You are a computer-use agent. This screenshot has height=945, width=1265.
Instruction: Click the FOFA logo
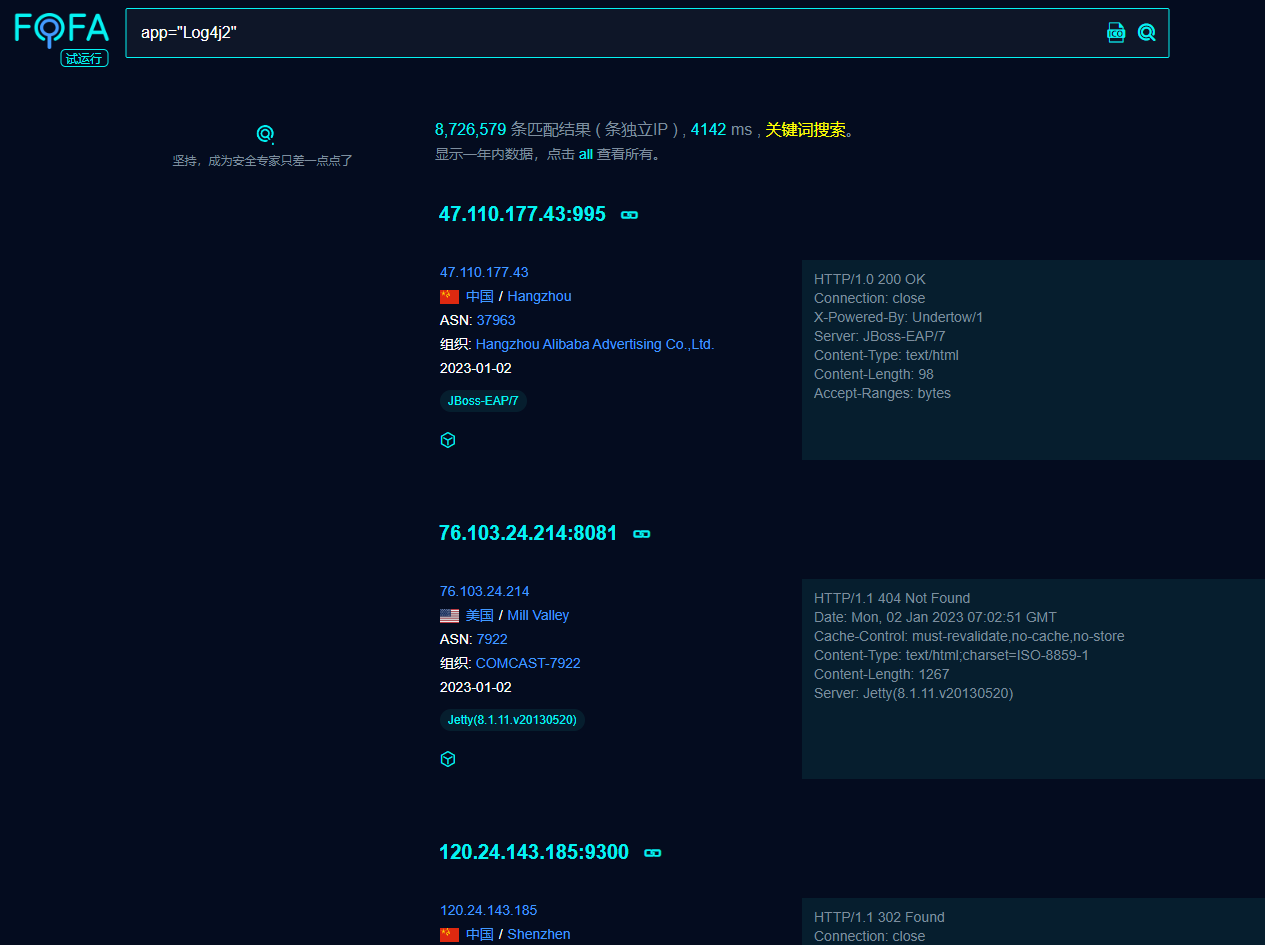click(61, 30)
